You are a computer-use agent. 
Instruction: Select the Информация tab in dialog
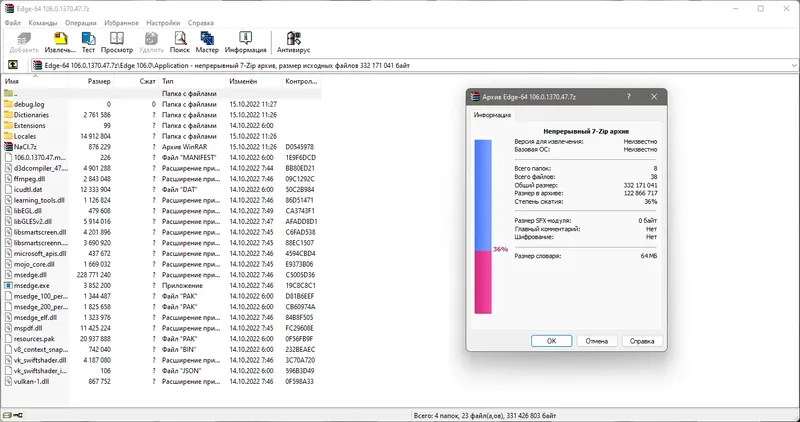tap(492, 115)
